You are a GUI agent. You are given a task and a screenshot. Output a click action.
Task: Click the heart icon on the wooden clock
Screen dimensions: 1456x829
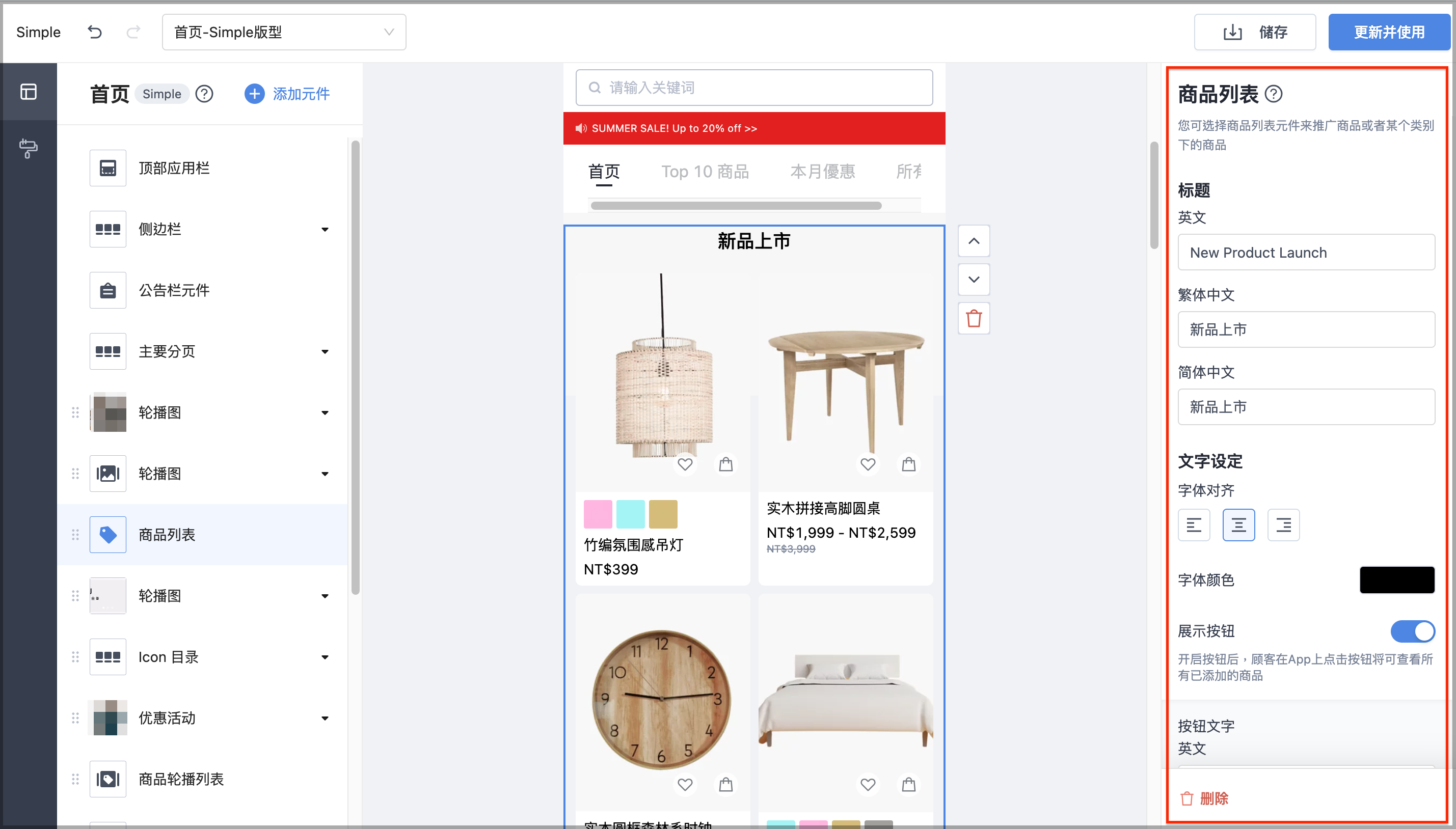[x=685, y=785]
